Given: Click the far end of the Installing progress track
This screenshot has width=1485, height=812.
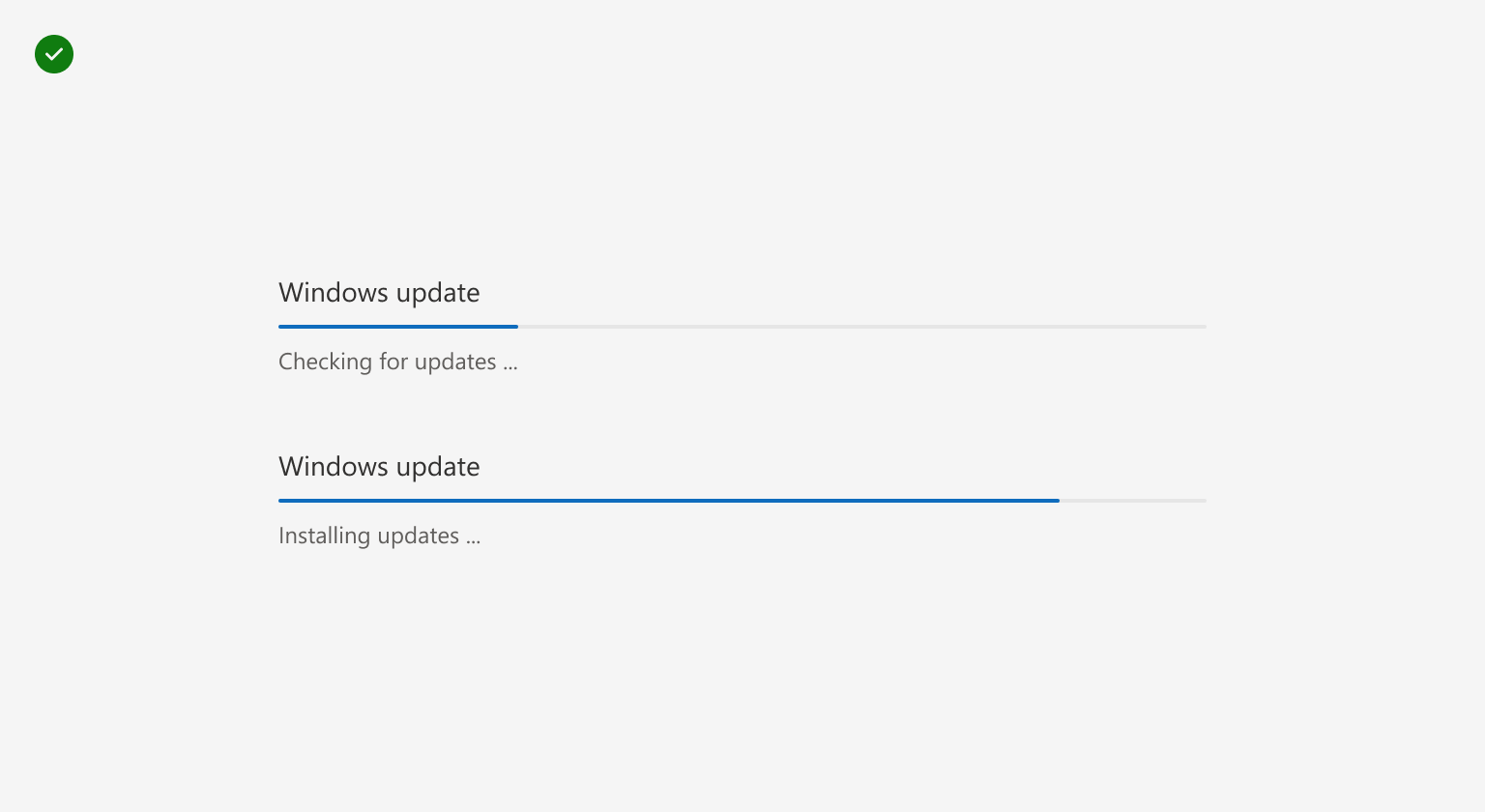Looking at the screenshot, I should [x=1205, y=501].
